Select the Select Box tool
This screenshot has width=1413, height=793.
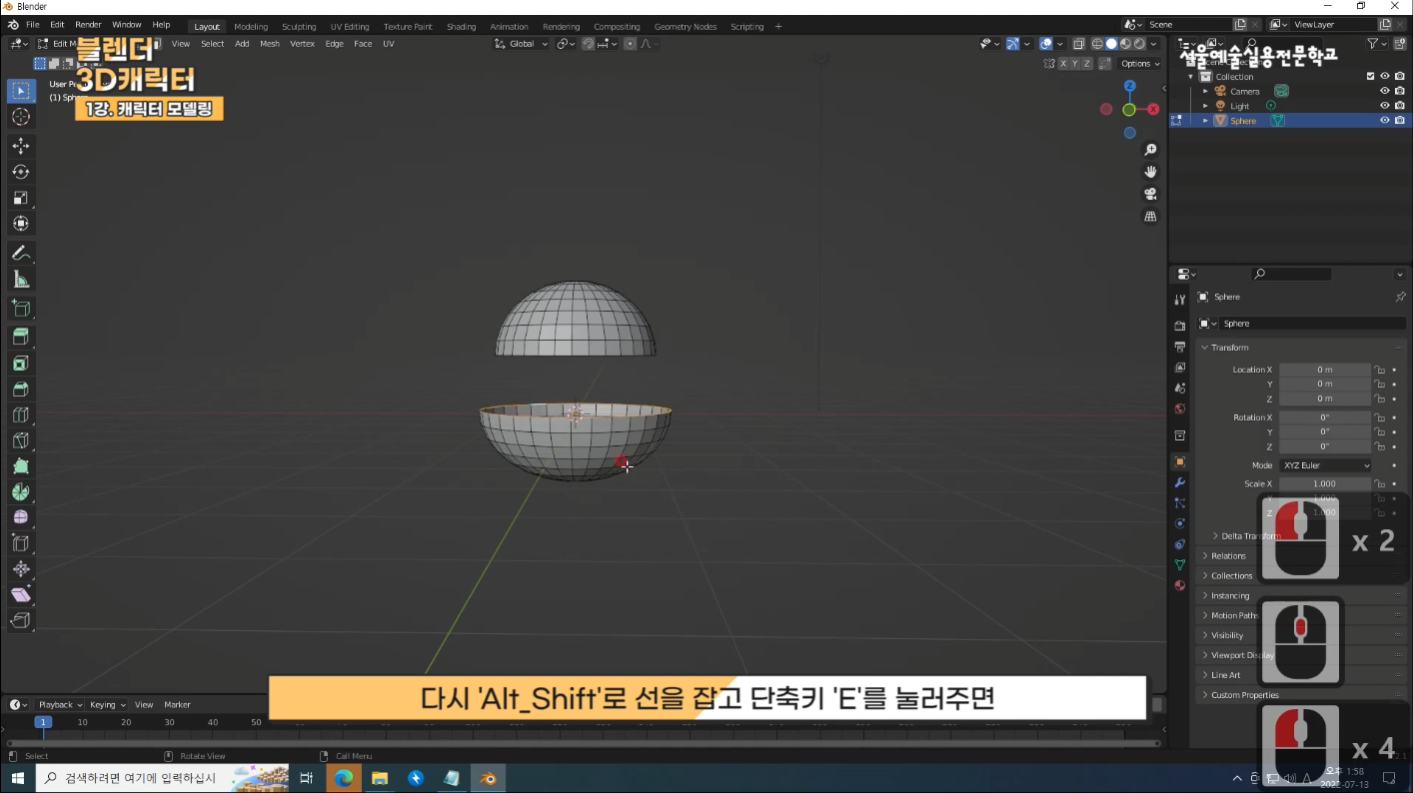tap(21, 91)
